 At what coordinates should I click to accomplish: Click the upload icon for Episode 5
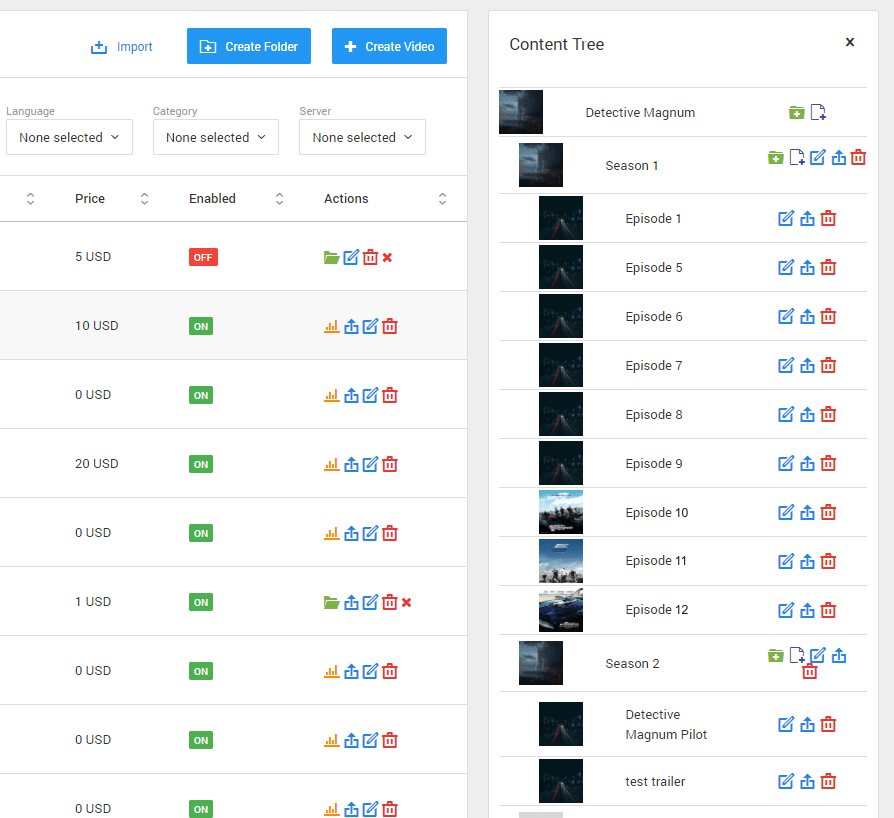click(807, 268)
